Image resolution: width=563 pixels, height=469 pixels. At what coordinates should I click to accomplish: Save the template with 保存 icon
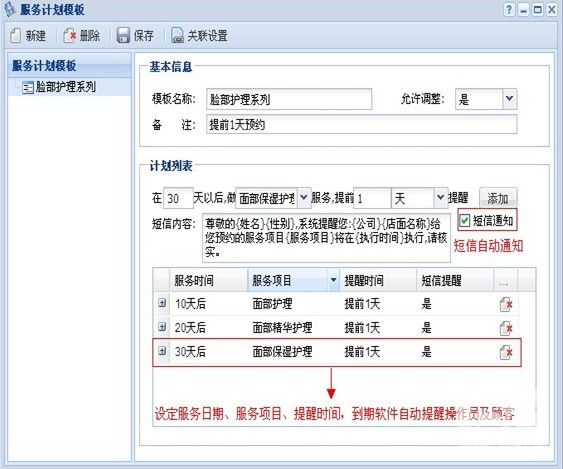[x=123, y=36]
